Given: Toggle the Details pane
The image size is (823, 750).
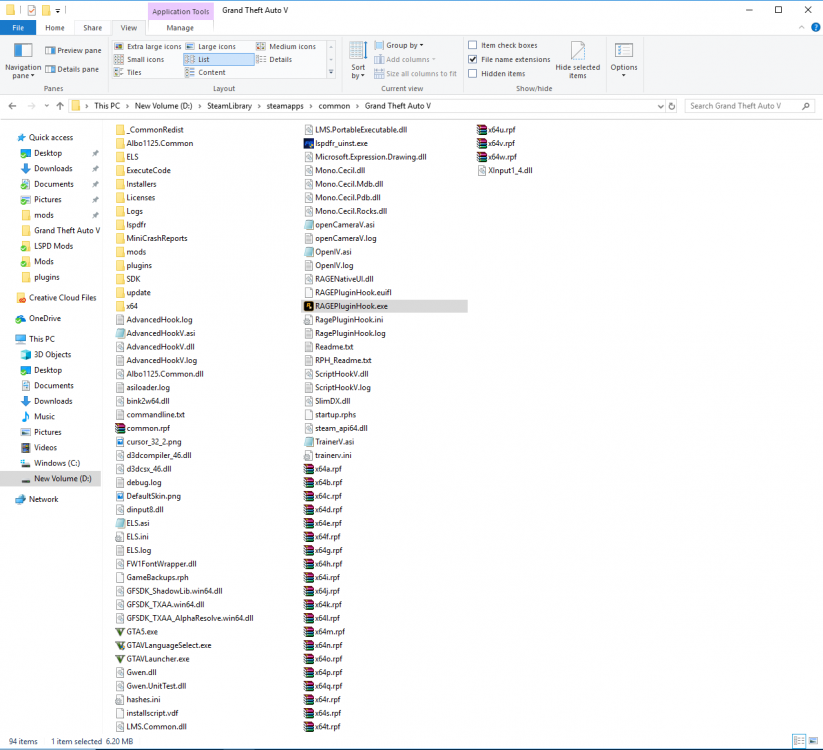Looking at the screenshot, I should pyautogui.click(x=72, y=69).
